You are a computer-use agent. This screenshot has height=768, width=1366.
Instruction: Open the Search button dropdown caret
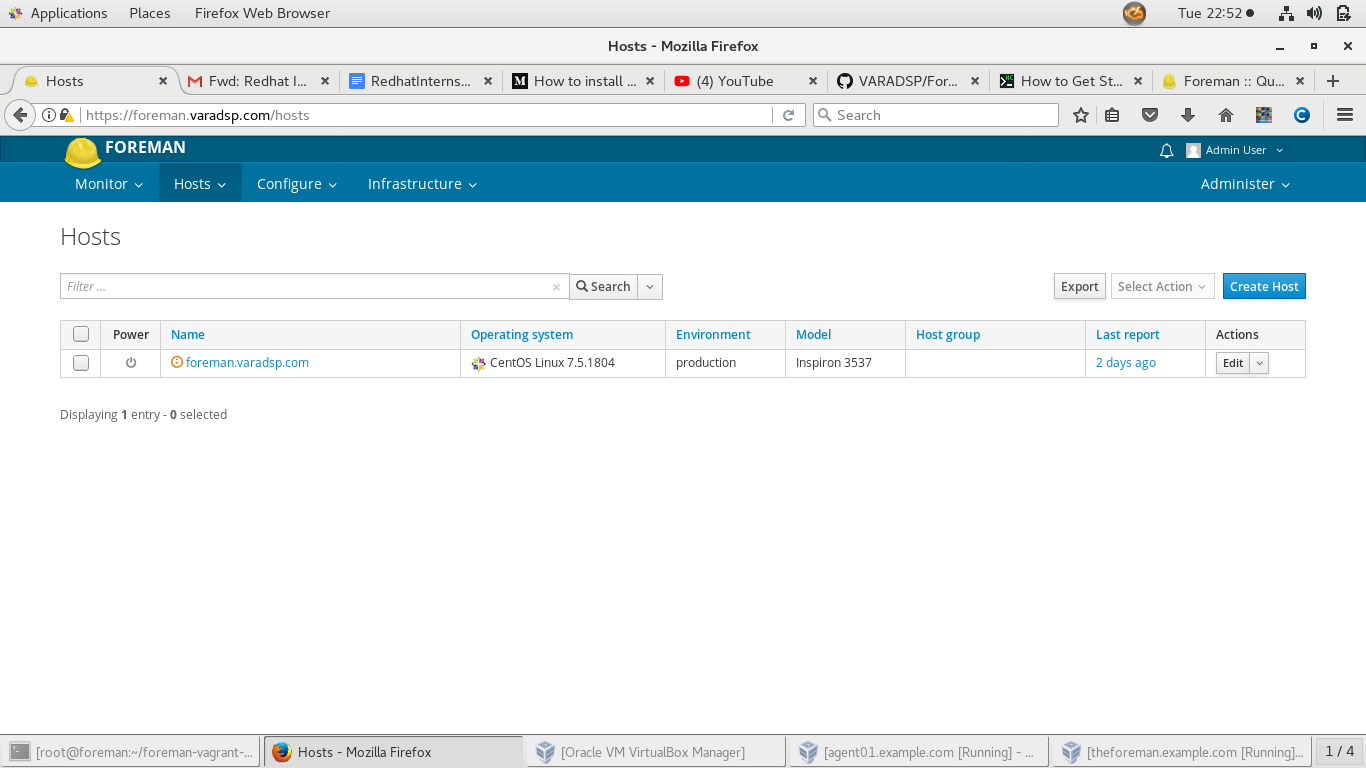pyautogui.click(x=650, y=287)
